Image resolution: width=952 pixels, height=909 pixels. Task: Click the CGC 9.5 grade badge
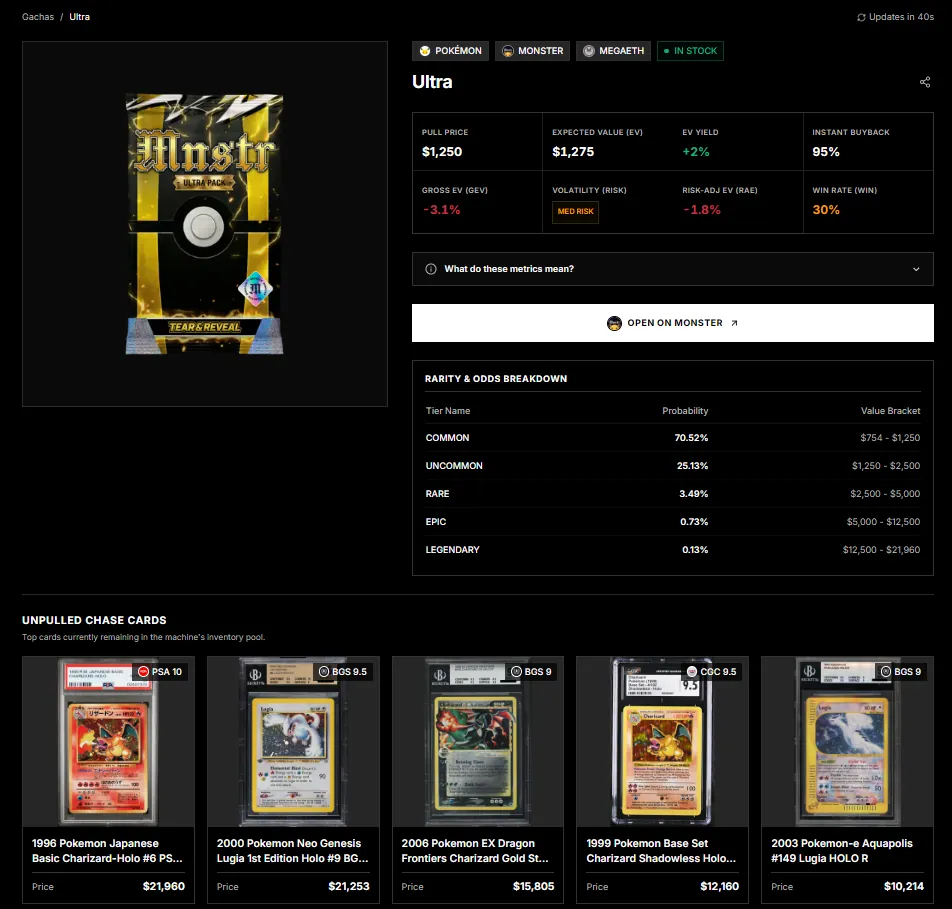[x=711, y=672]
